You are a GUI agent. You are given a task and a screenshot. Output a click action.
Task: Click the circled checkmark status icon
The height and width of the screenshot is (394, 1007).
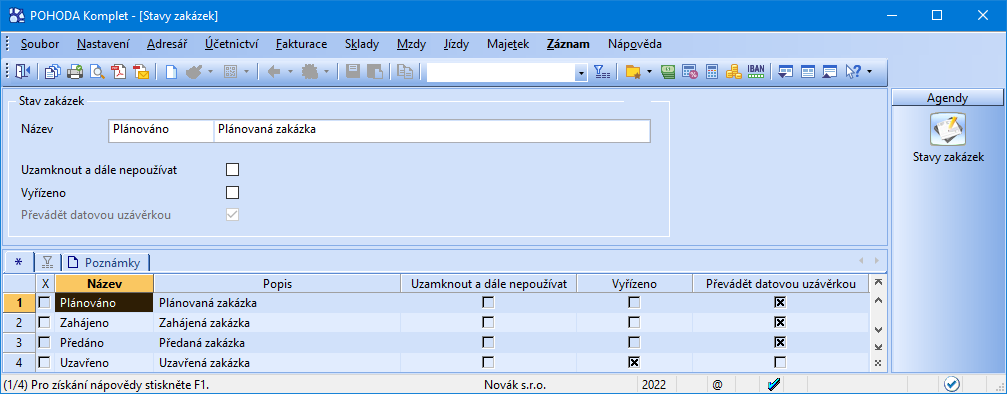952,384
